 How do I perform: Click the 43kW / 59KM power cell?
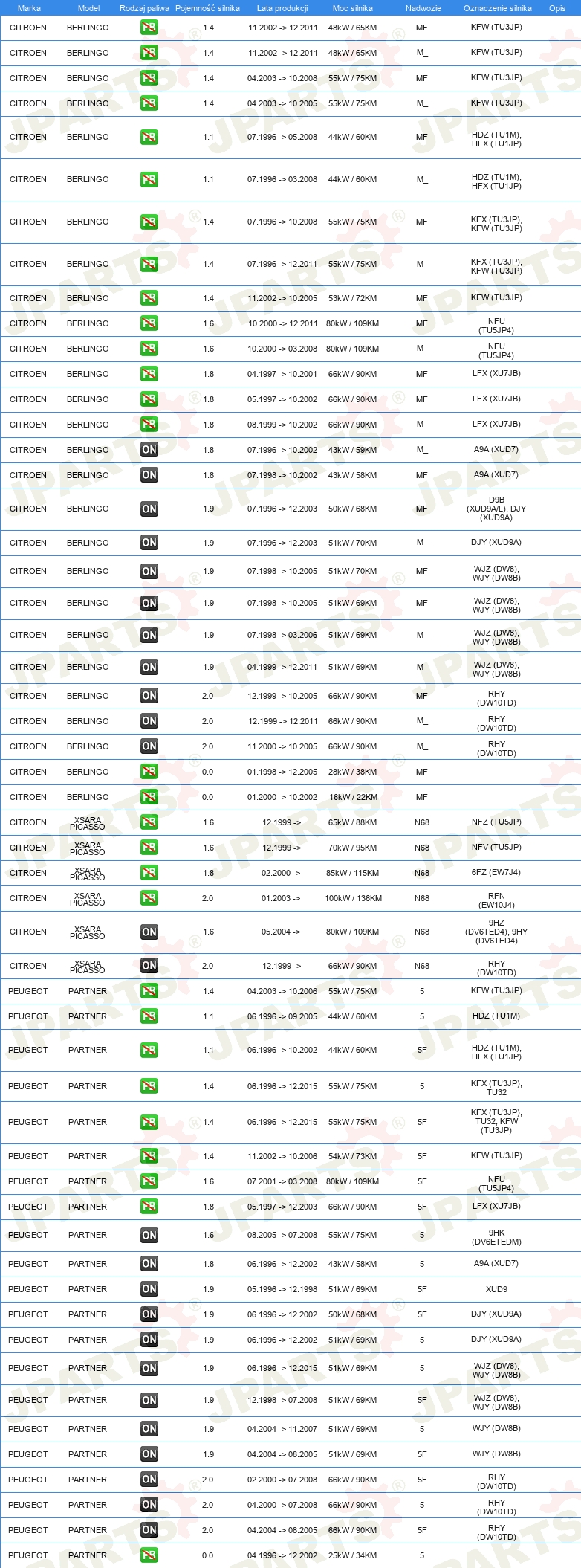click(353, 450)
